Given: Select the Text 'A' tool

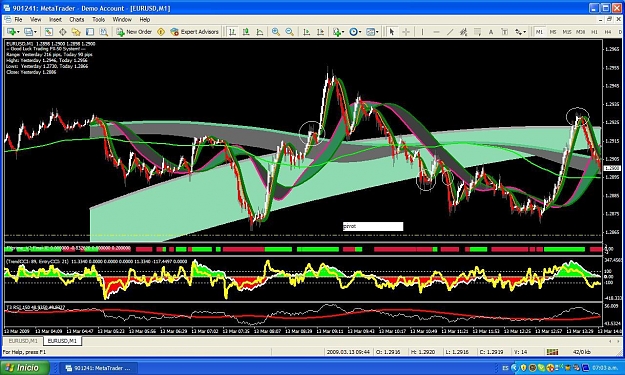Looking at the screenshot, I should point(491,32).
